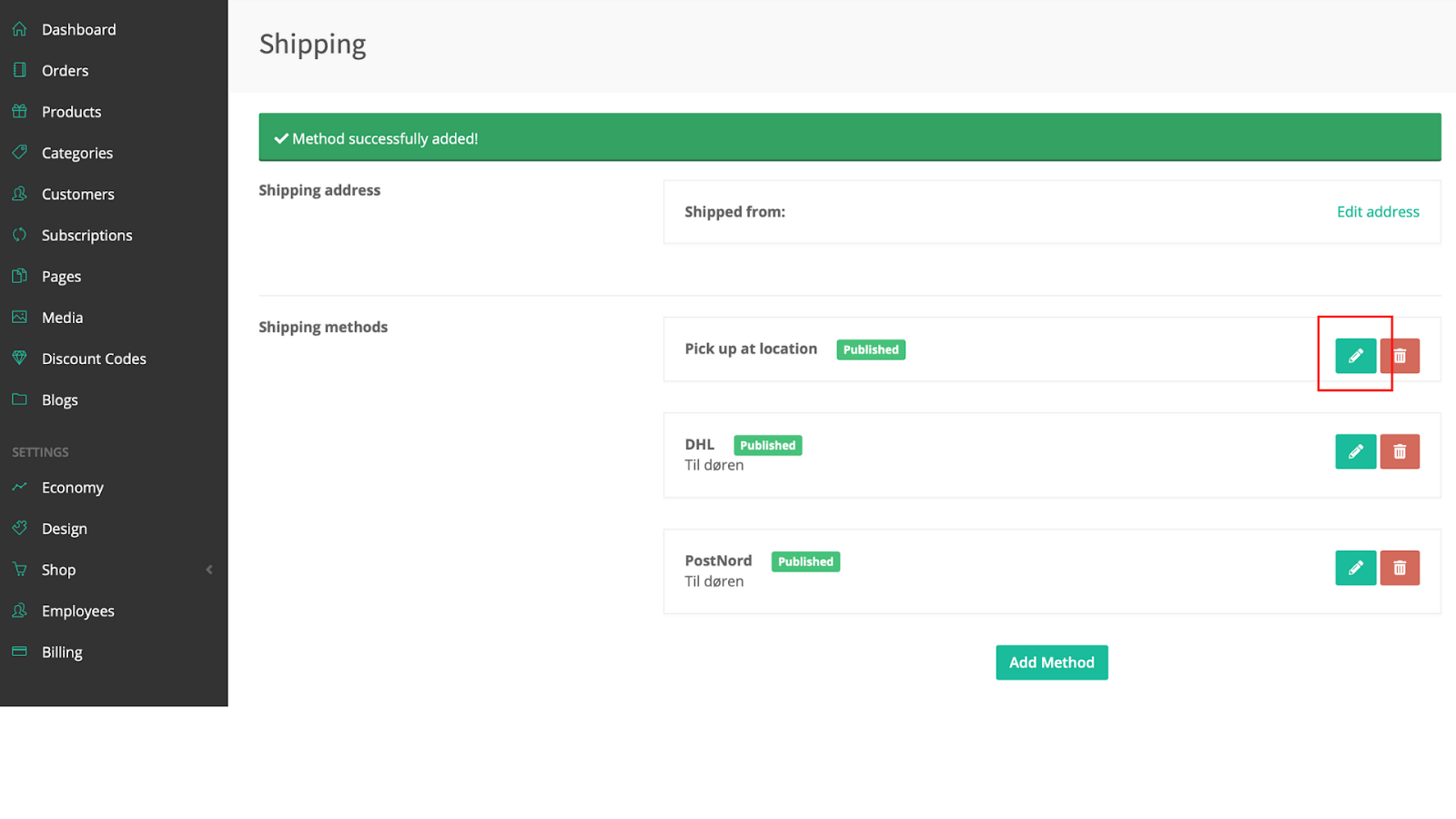The width and height of the screenshot is (1456, 819).
Task: Click 'Til døren' under PostNord
Action: pos(713,581)
